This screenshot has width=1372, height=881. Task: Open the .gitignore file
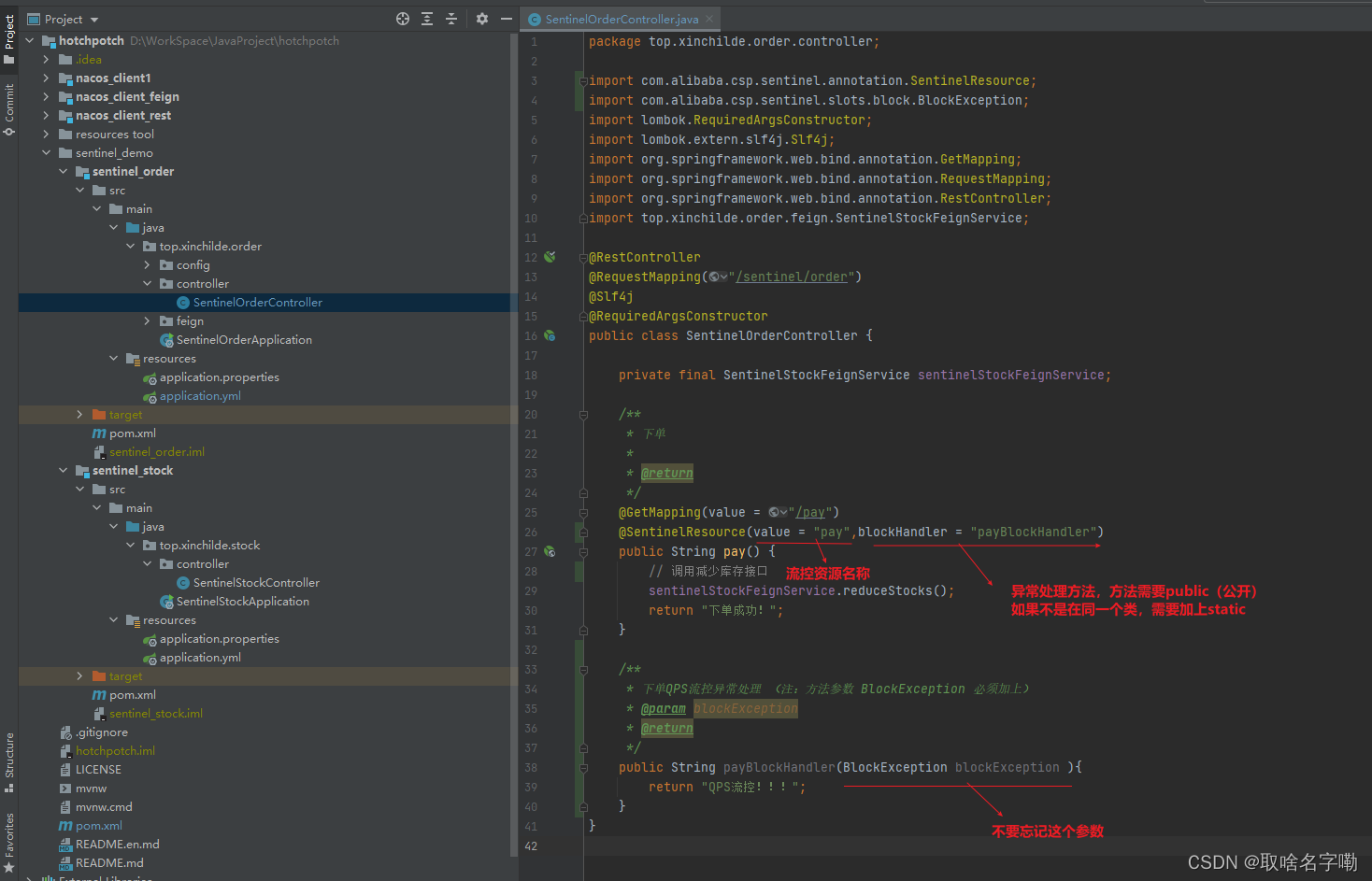tap(102, 732)
